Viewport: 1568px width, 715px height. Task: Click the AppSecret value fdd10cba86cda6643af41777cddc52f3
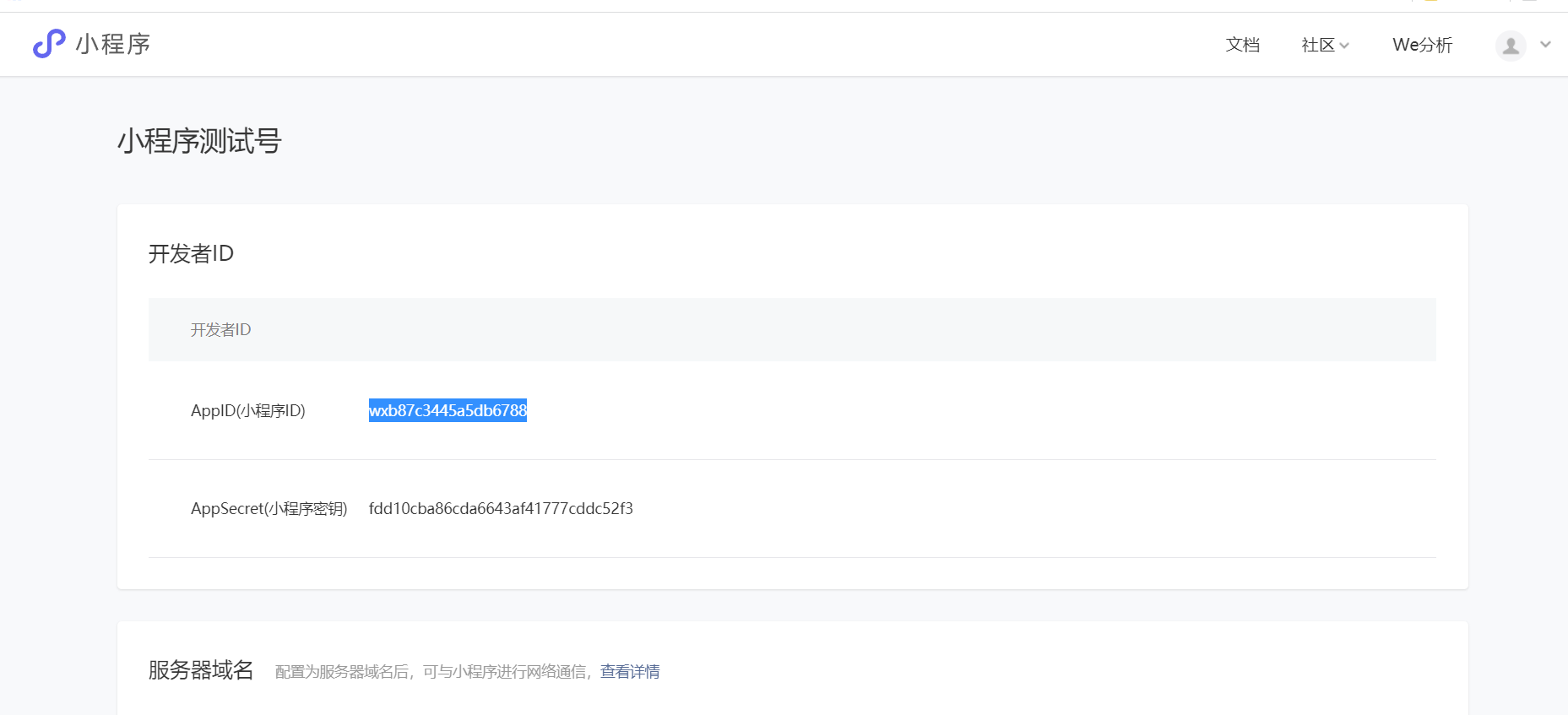pyautogui.click(x=501, y=508)
